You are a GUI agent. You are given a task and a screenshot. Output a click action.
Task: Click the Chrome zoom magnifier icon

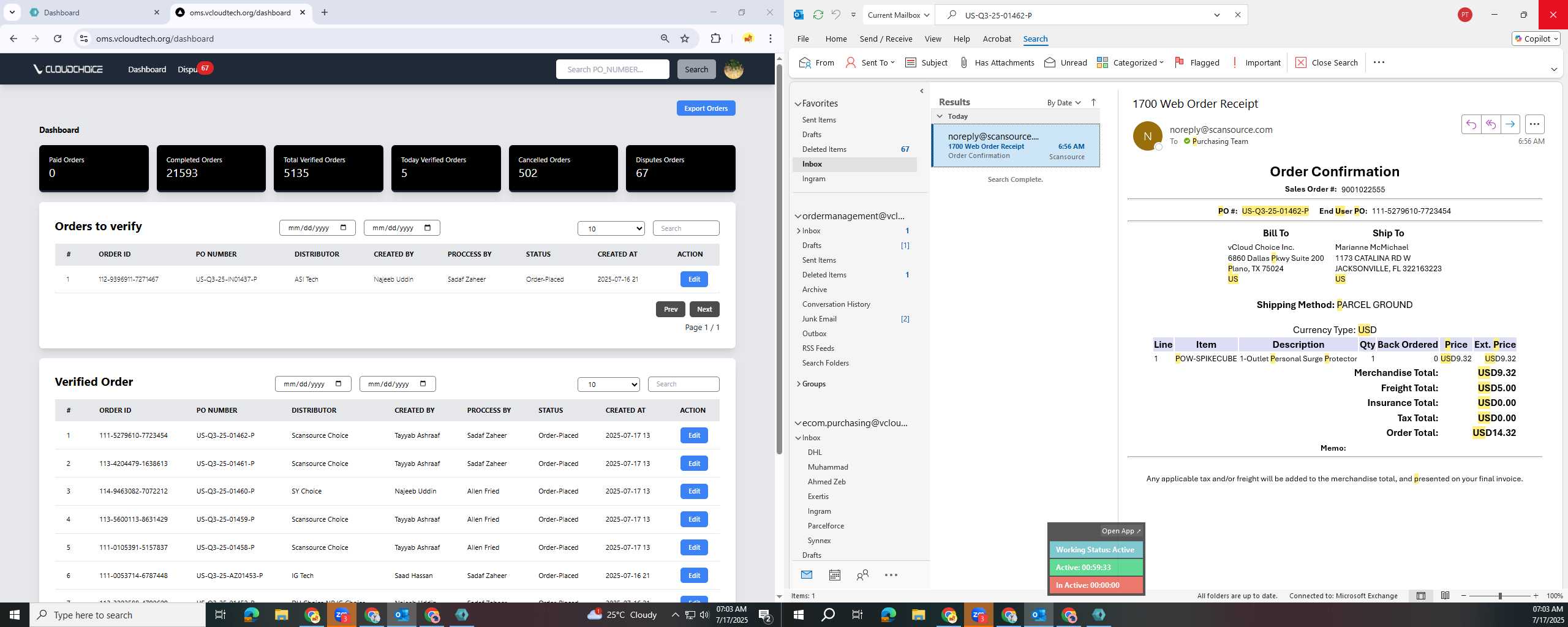[665, 39]
